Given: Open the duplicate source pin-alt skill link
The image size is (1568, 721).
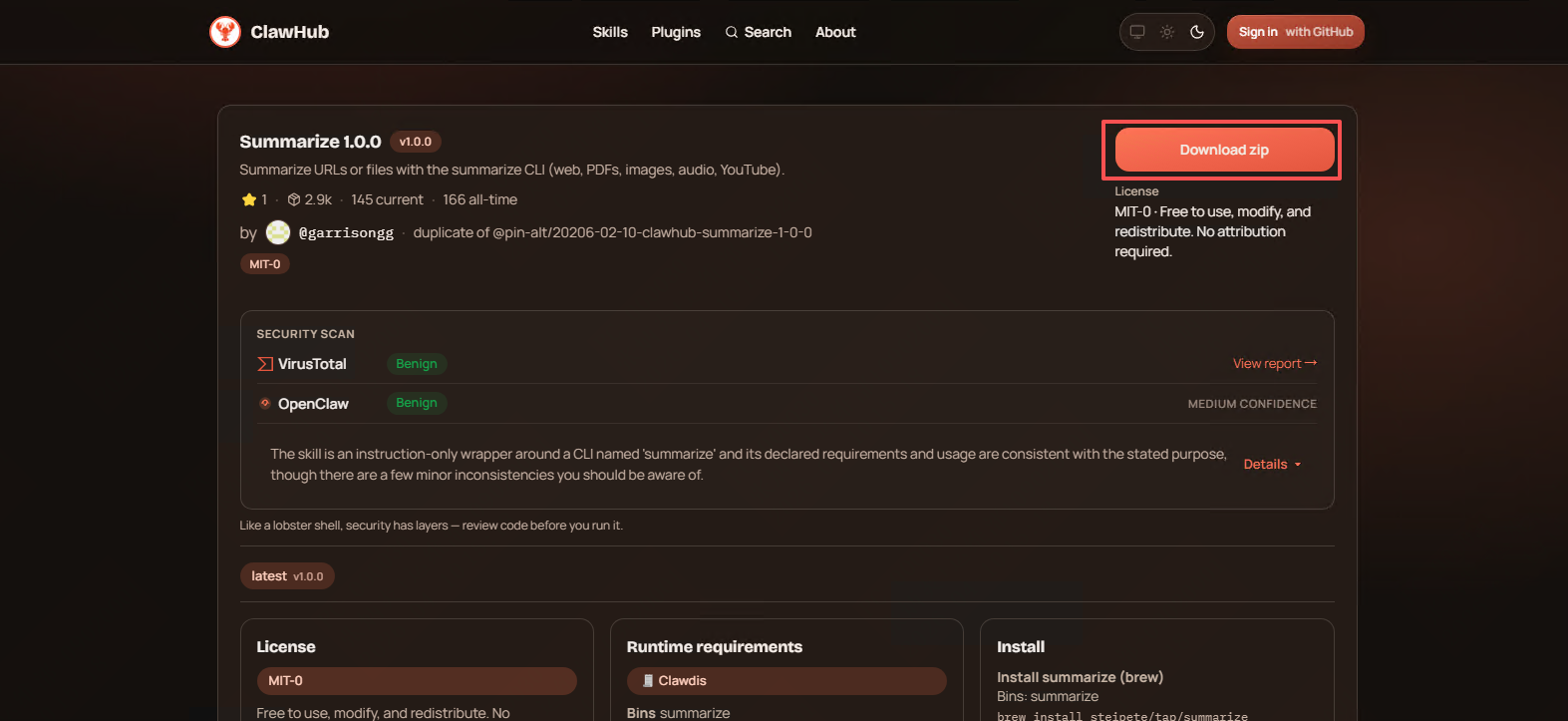Looking at the screenshot, I should click(x=652, y=232).
